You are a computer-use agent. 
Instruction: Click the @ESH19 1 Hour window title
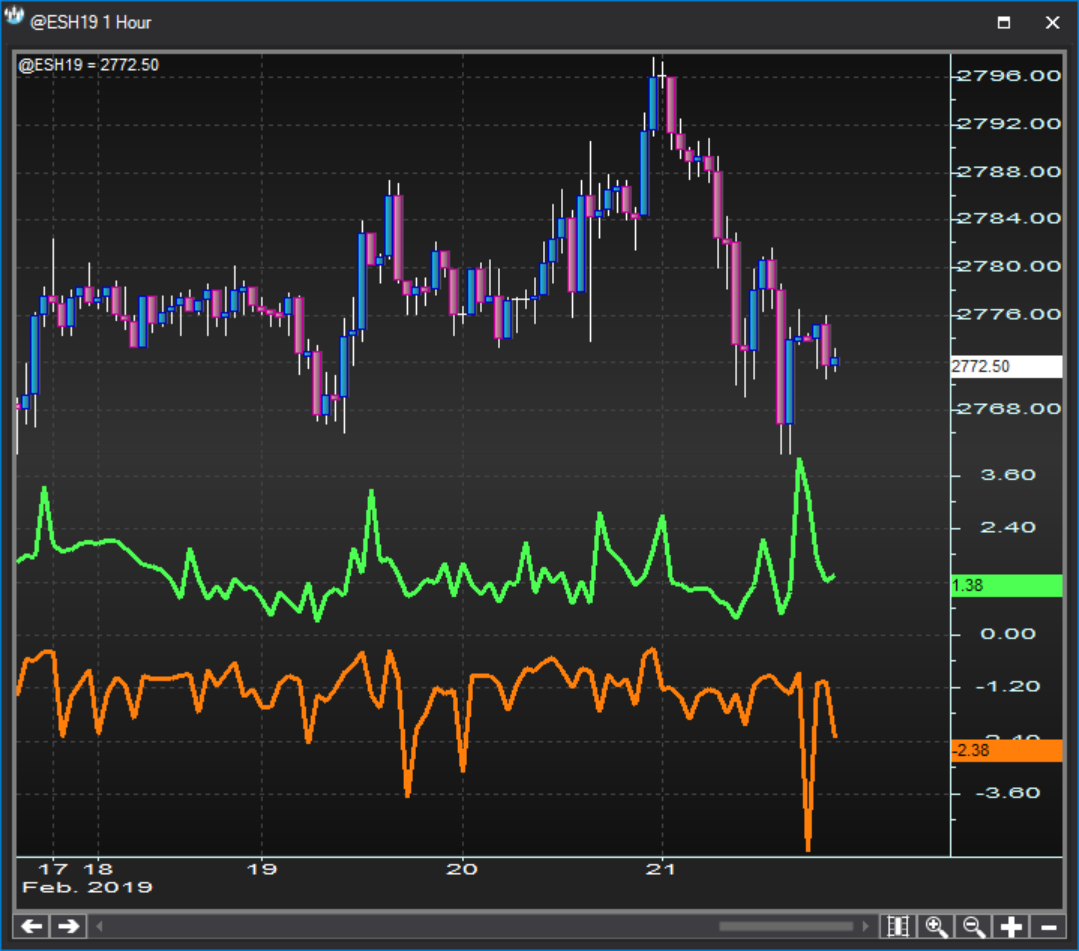(x=91, y=23)
